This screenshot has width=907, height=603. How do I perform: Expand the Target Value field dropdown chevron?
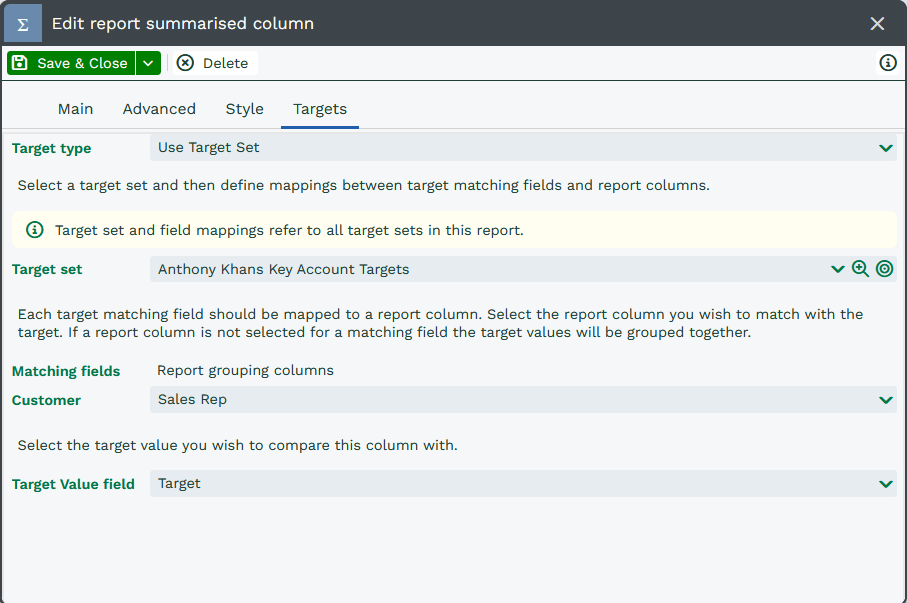(x=885, y=484)
